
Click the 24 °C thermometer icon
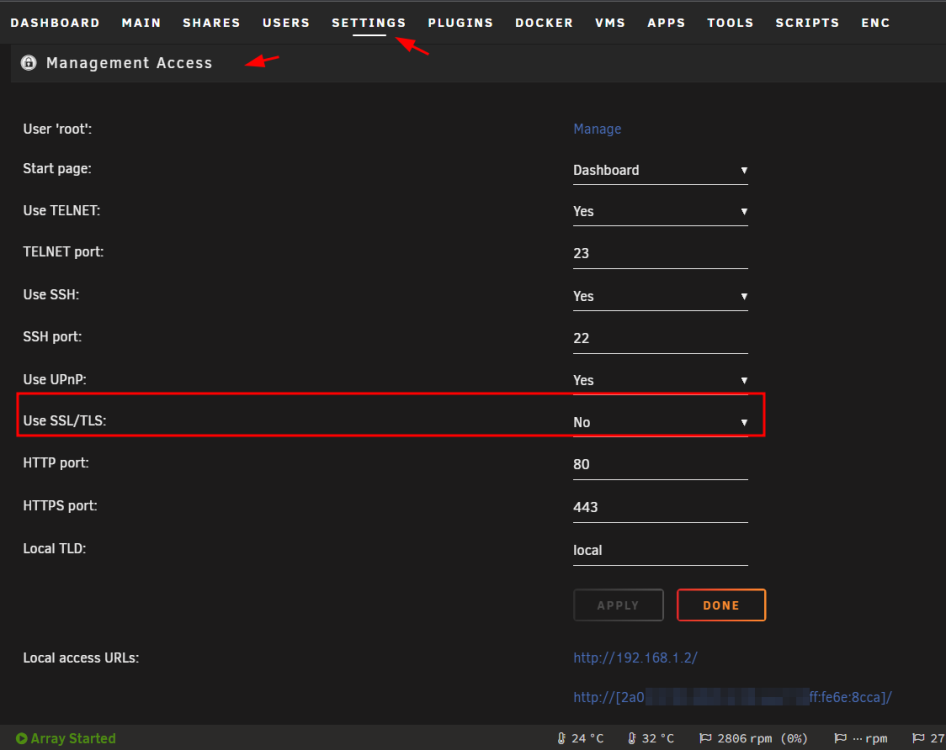click(562, 739)
